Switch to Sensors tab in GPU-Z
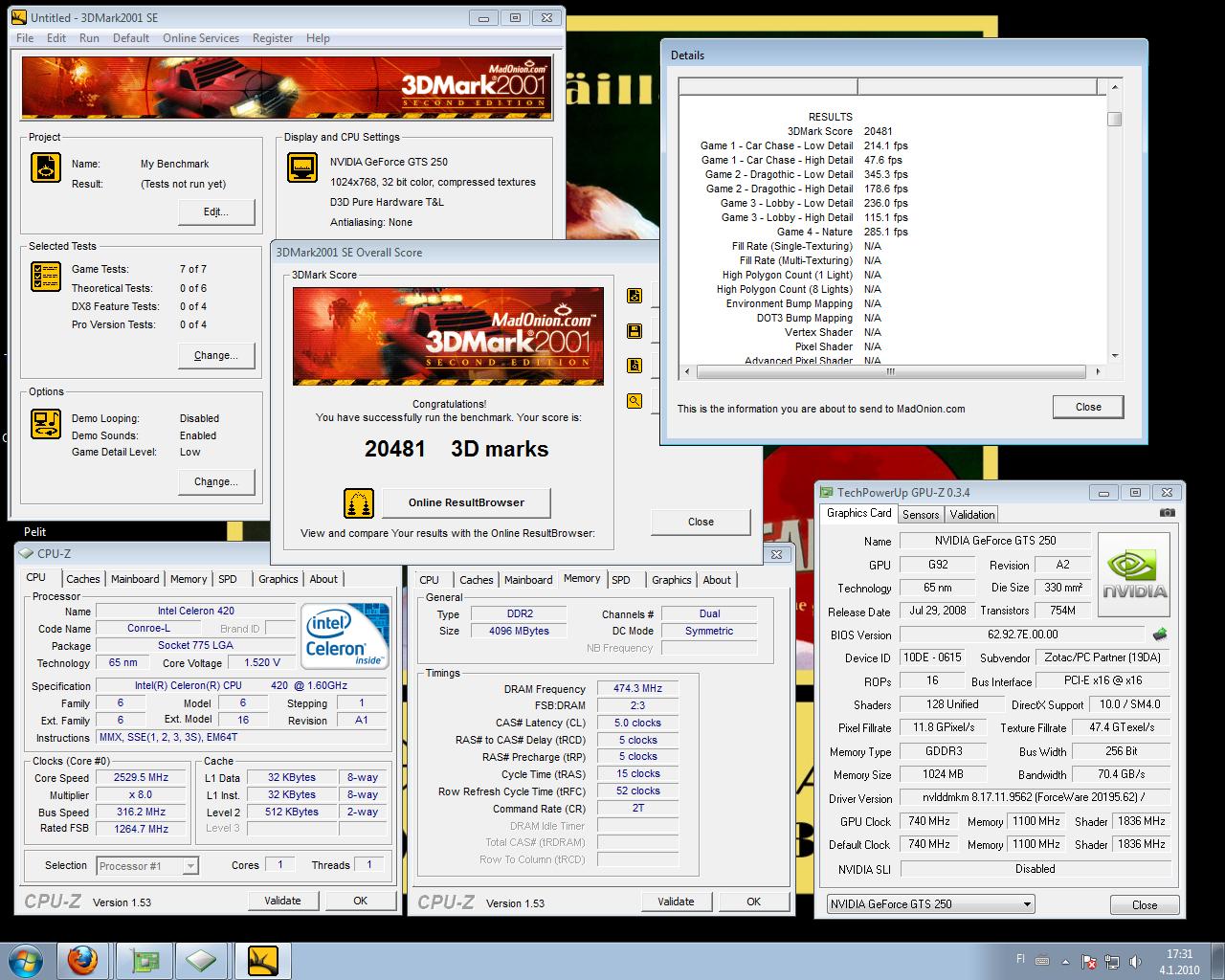 [x=921, y=515]
